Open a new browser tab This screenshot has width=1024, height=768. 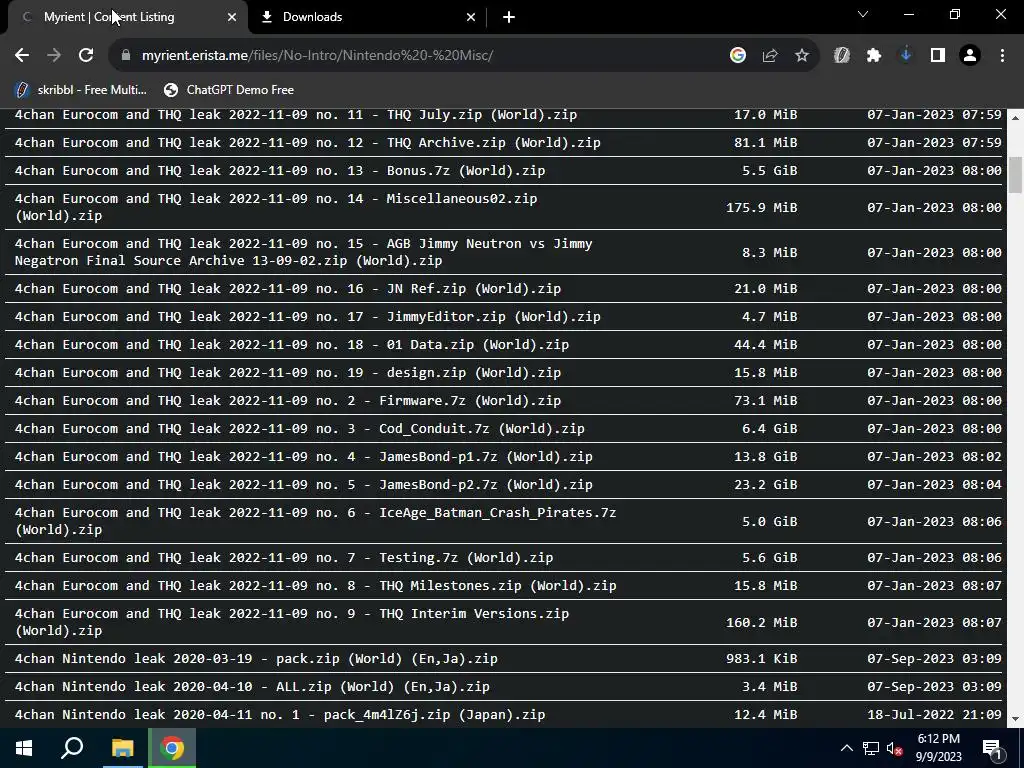tap(509, 17)
